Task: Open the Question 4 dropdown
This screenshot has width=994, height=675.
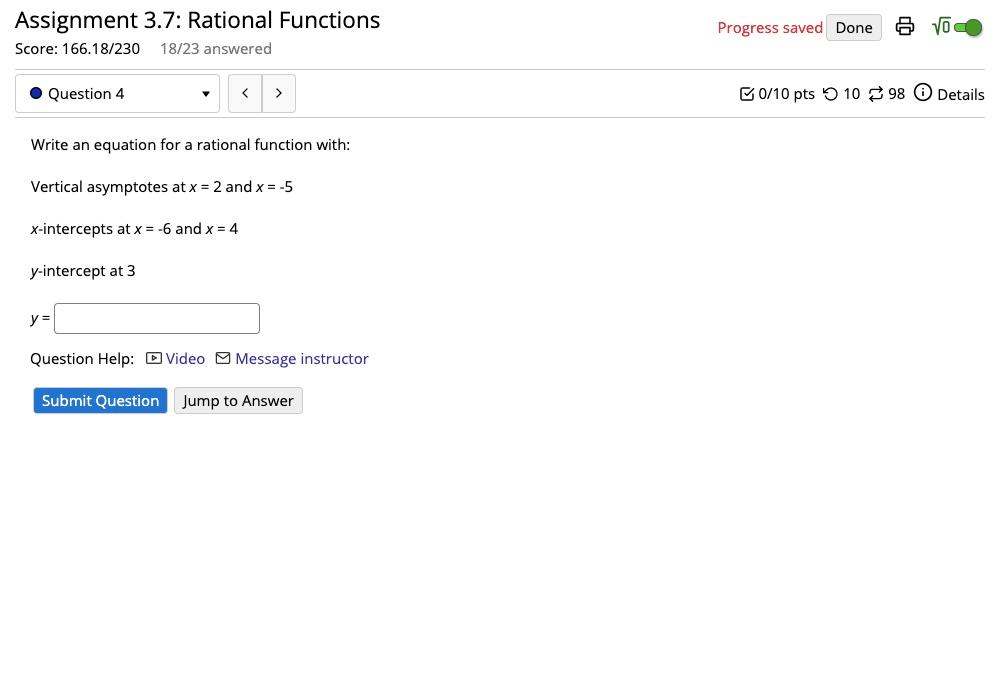Action: coord(117,93)
